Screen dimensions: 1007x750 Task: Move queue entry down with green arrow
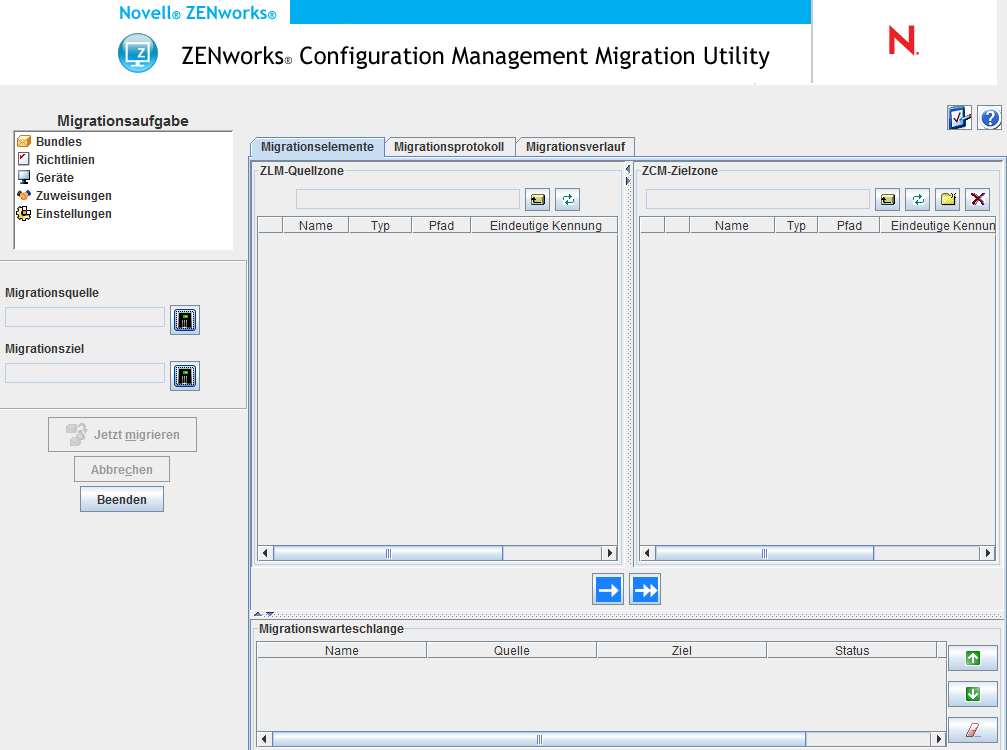[x=971, y=694]
